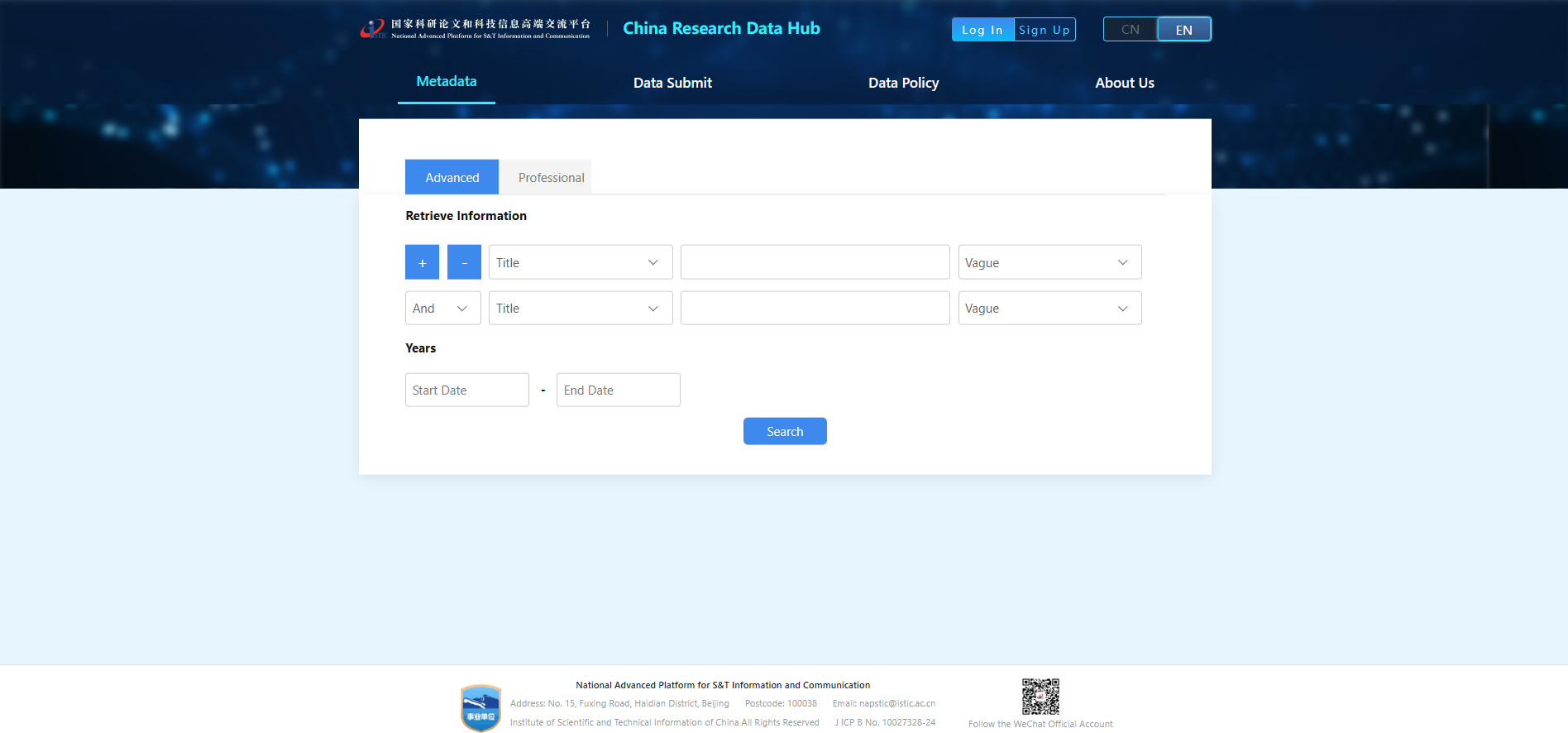
Task: Expand the And operator dropdown
Action: (x=442, y=308)
